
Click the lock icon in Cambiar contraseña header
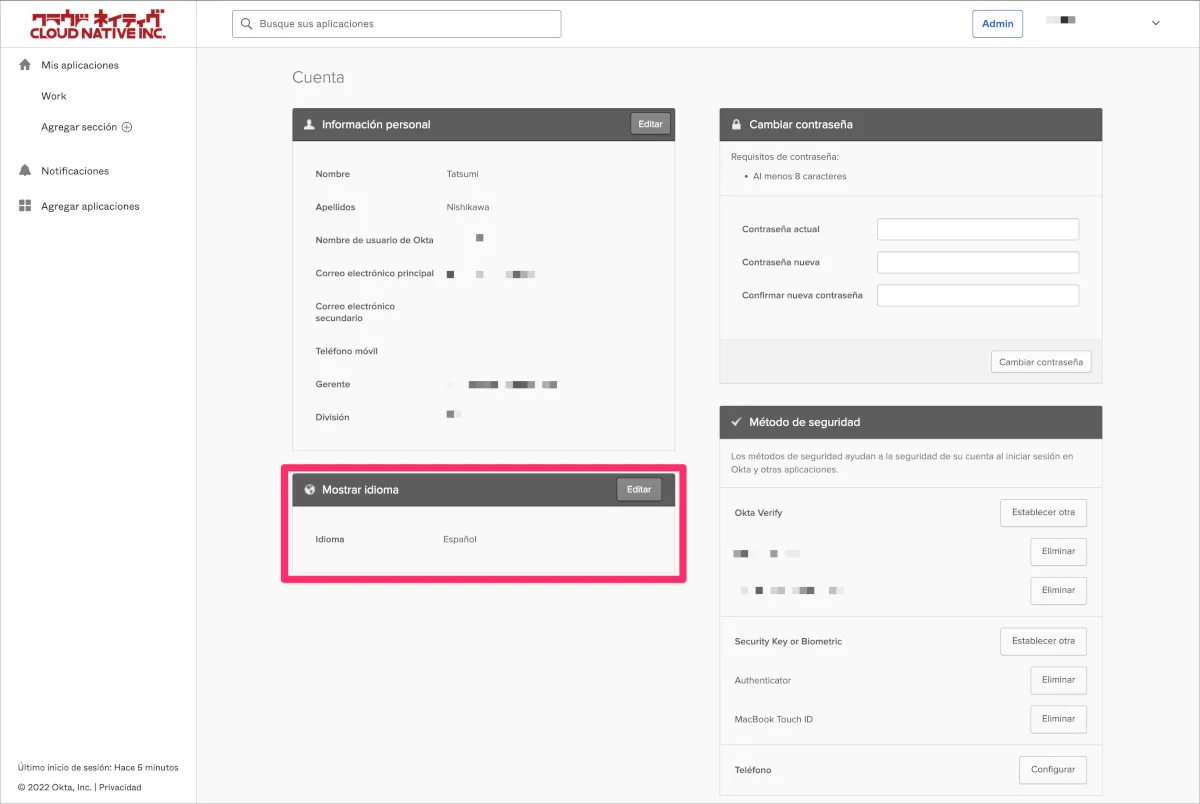735,125
